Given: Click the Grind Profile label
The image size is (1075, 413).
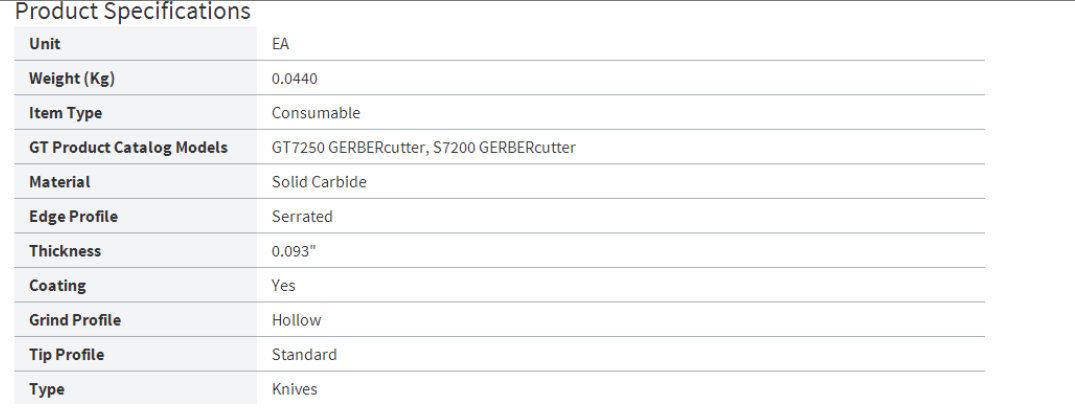Looking at the screenshot, I should (75, 320).
